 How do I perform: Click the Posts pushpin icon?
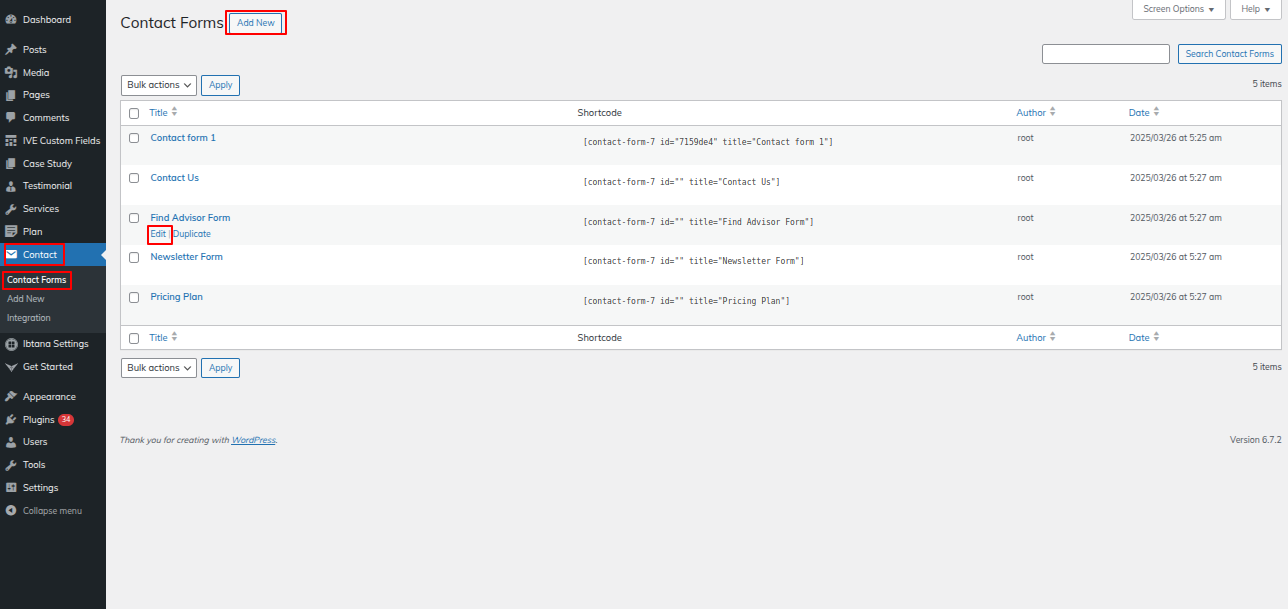(x=11, y=50)
